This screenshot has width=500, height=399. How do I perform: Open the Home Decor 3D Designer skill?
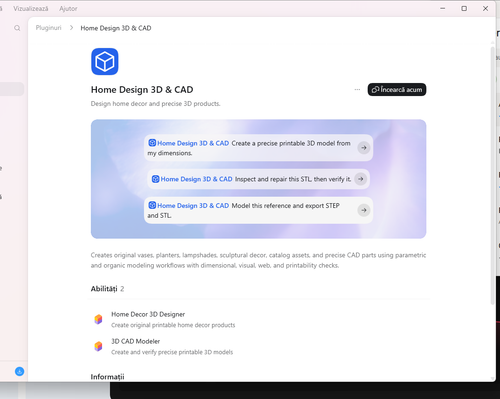tap(258, 319)
